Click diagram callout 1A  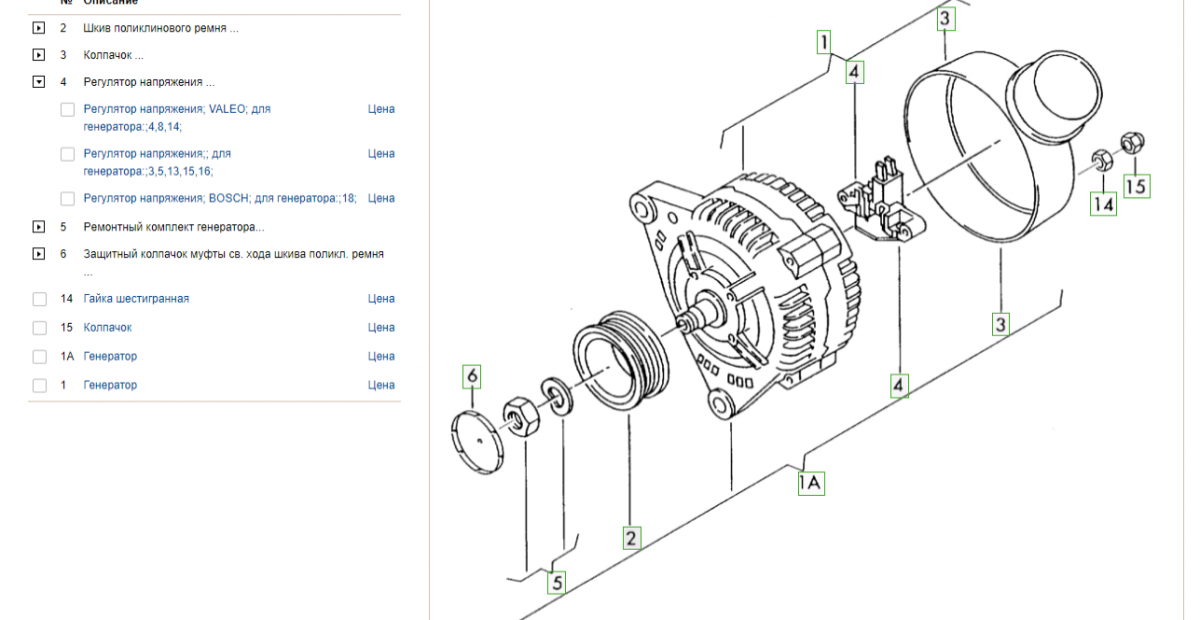810,484
